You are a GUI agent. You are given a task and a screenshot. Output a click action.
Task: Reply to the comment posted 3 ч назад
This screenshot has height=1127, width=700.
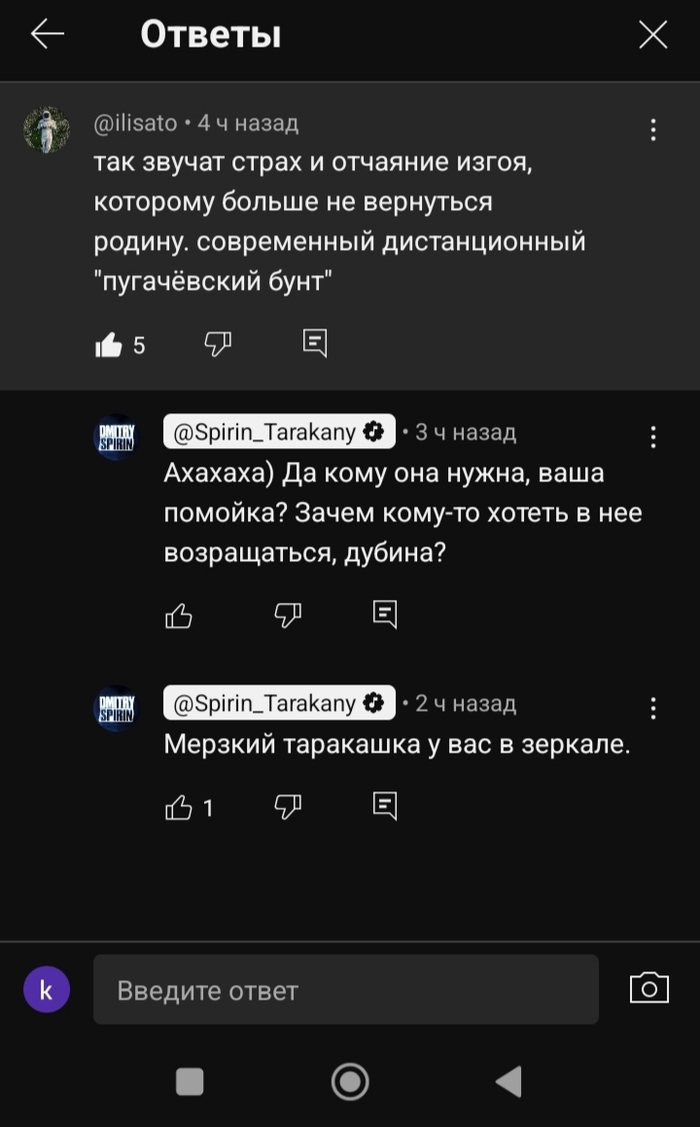point(385,613)
